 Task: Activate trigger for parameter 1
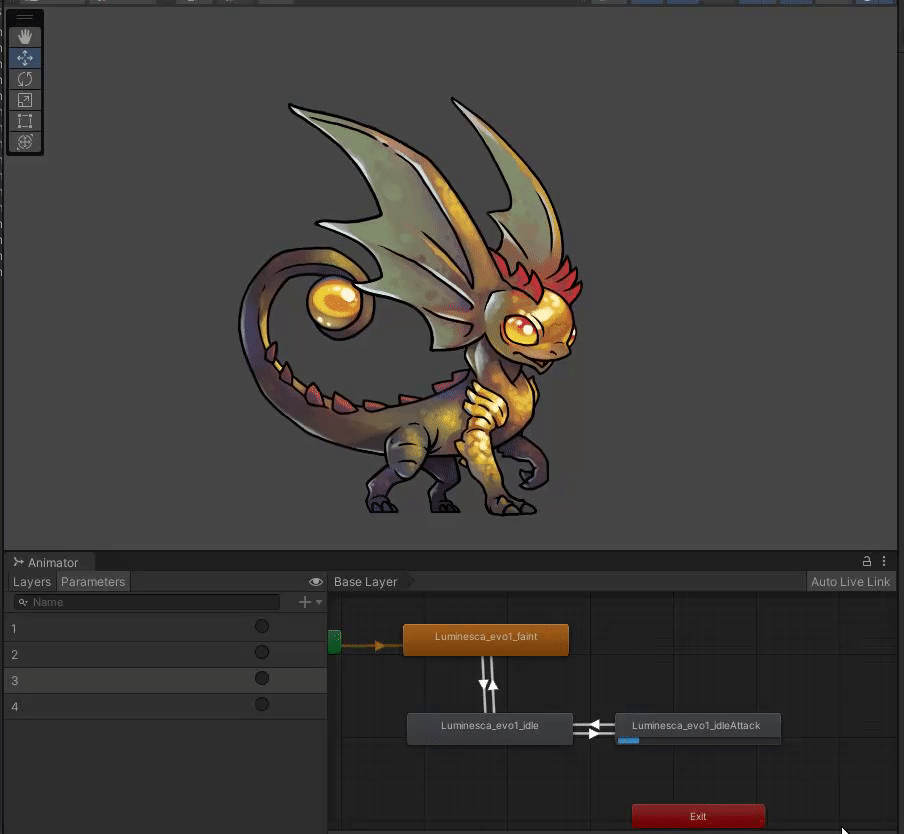pyautogui.click(x=262, y=627)
